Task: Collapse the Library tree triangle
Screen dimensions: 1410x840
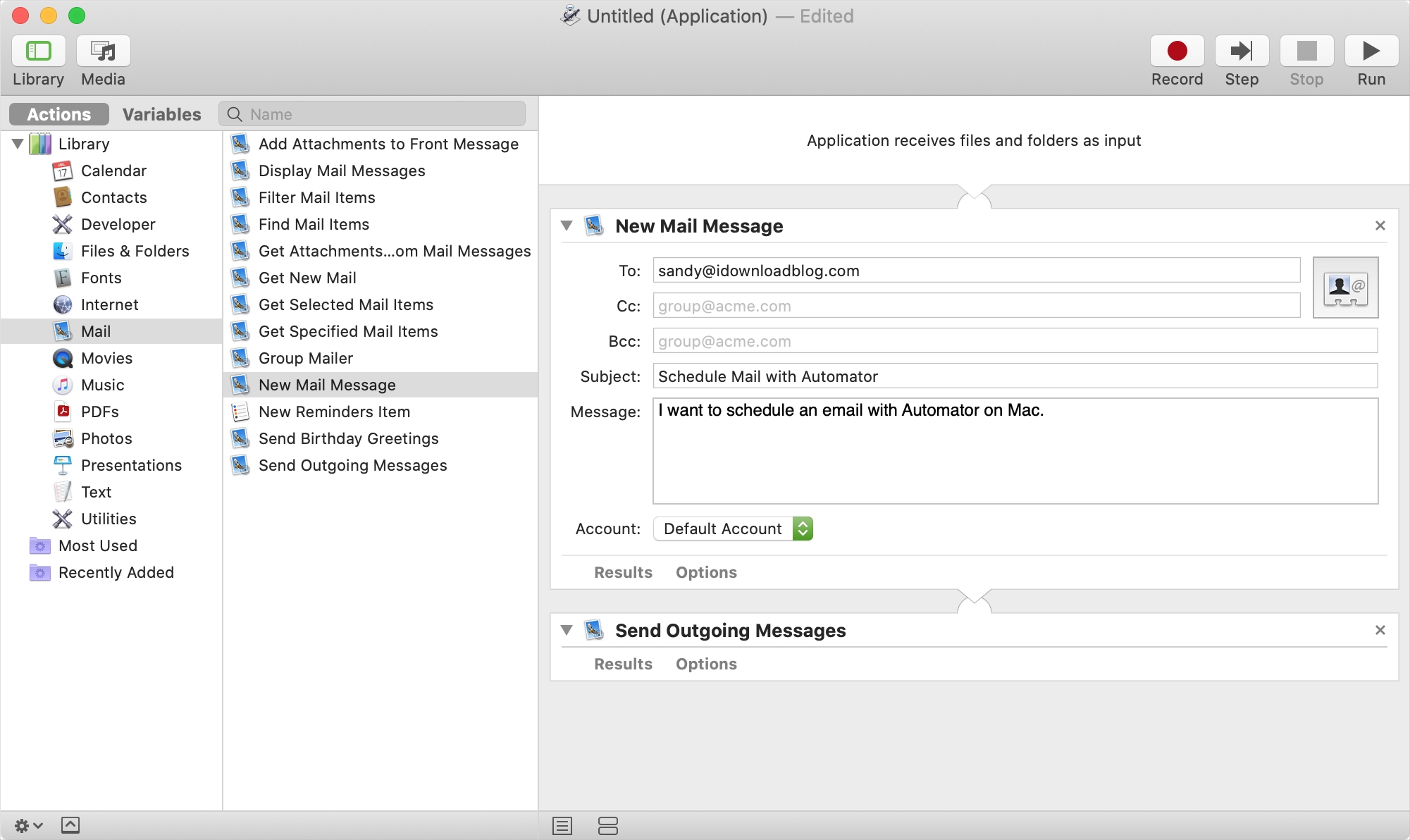Action: tap(18, 144)
